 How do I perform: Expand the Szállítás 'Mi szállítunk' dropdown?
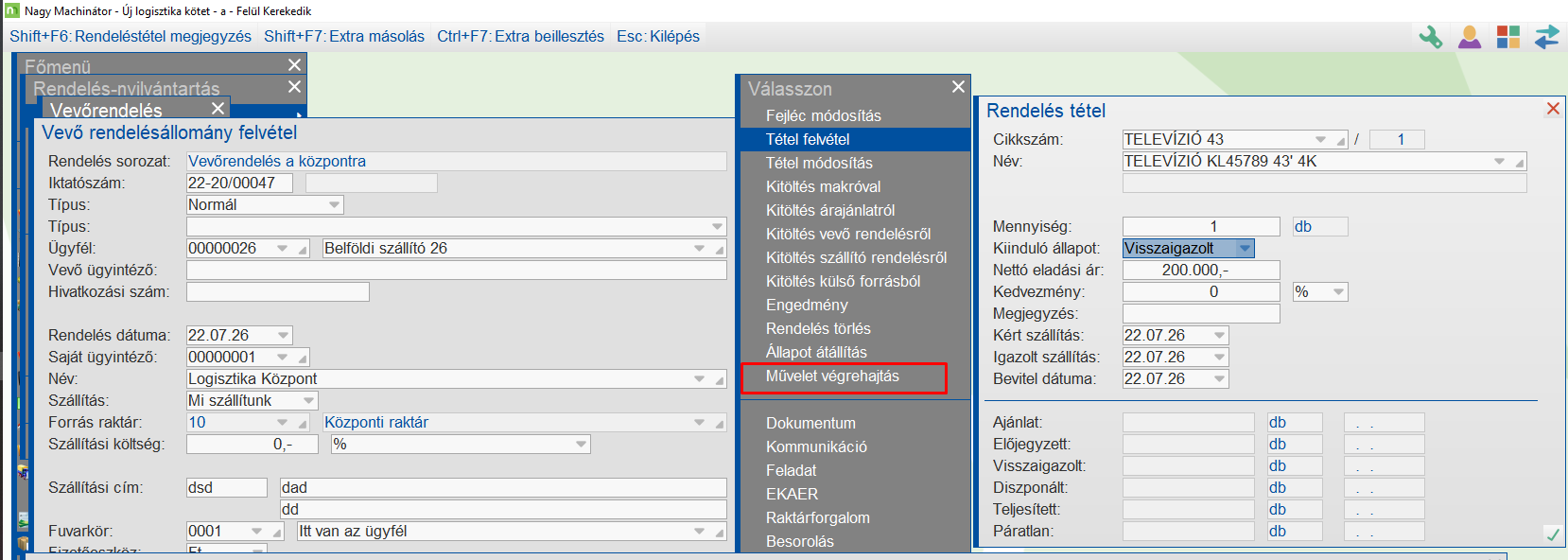point(308,401)
